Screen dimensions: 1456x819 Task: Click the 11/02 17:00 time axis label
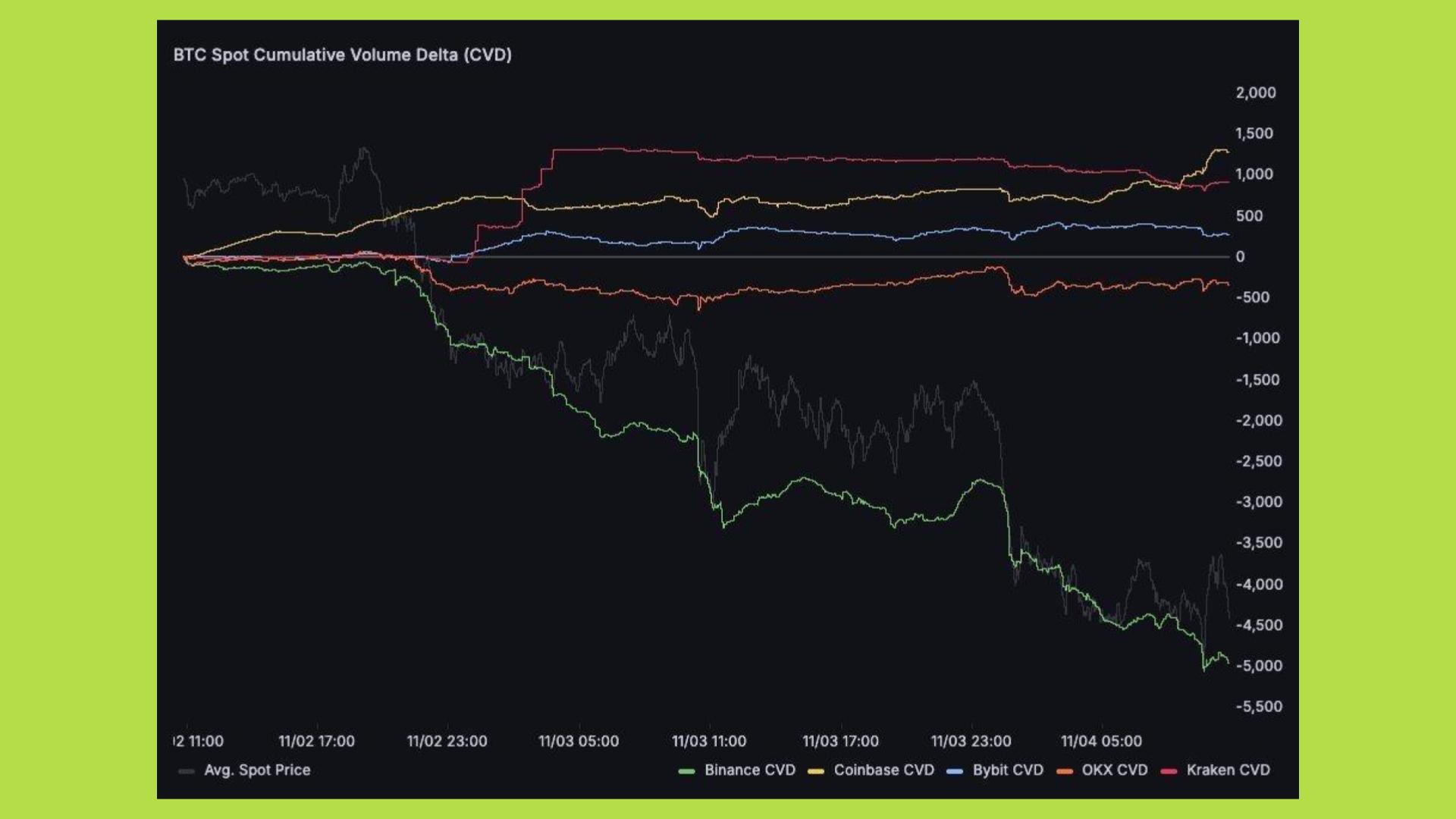tap(316, 741)
